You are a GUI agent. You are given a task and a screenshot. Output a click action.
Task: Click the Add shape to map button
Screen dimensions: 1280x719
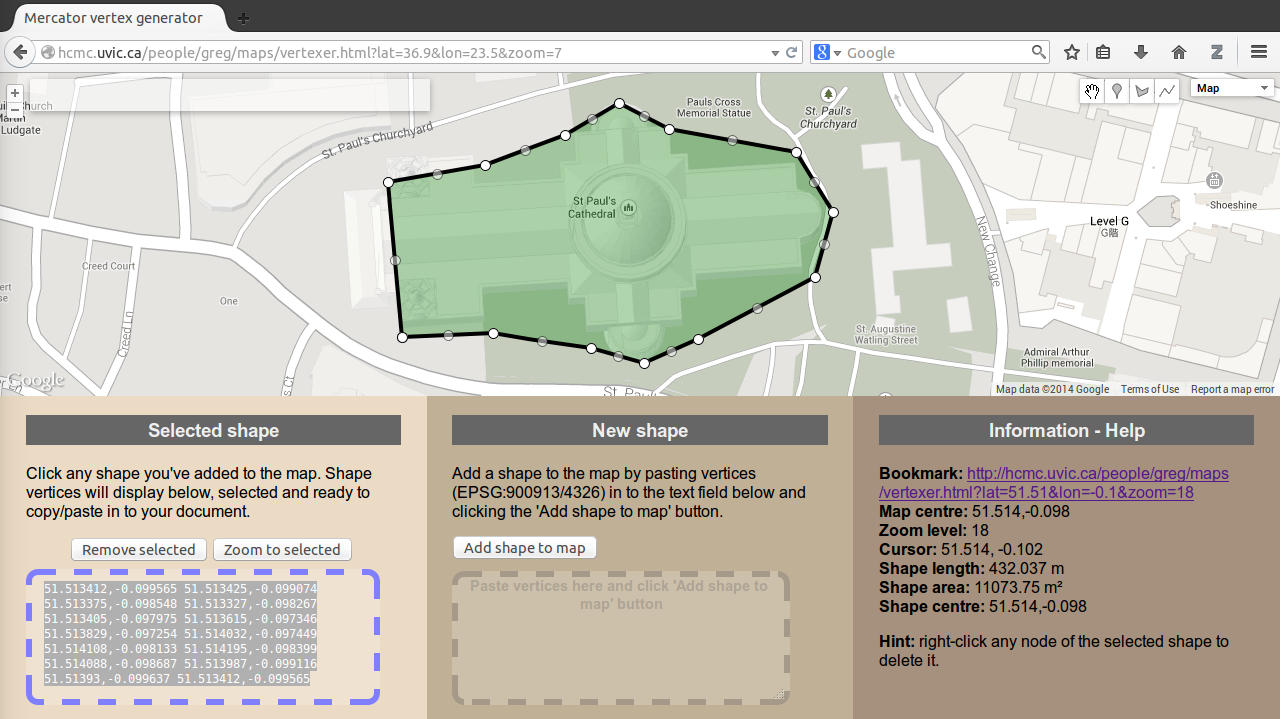pos(525,548)
